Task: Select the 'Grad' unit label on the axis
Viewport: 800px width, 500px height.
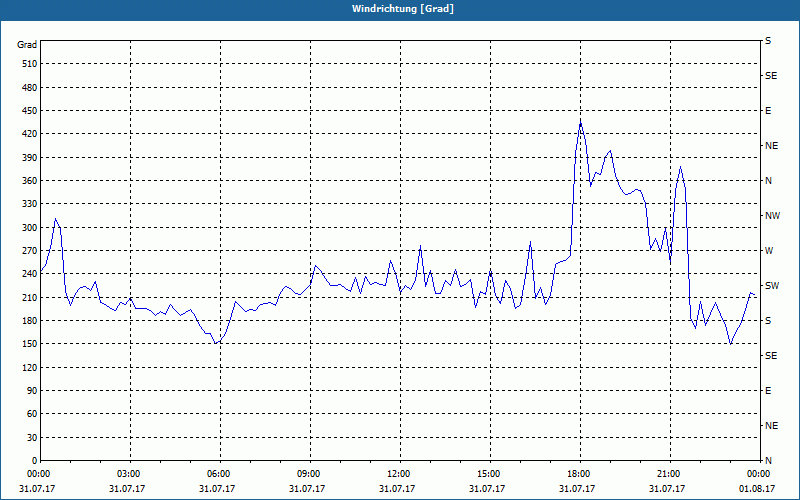Action: pos(27,45)
